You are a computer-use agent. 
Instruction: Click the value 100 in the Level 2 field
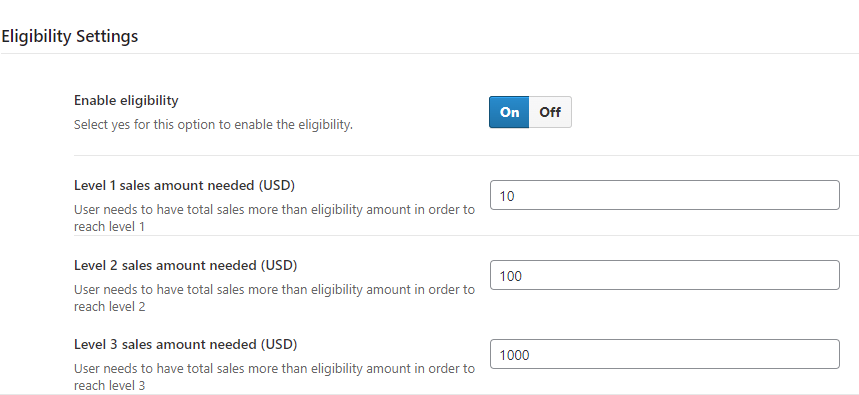511,276
